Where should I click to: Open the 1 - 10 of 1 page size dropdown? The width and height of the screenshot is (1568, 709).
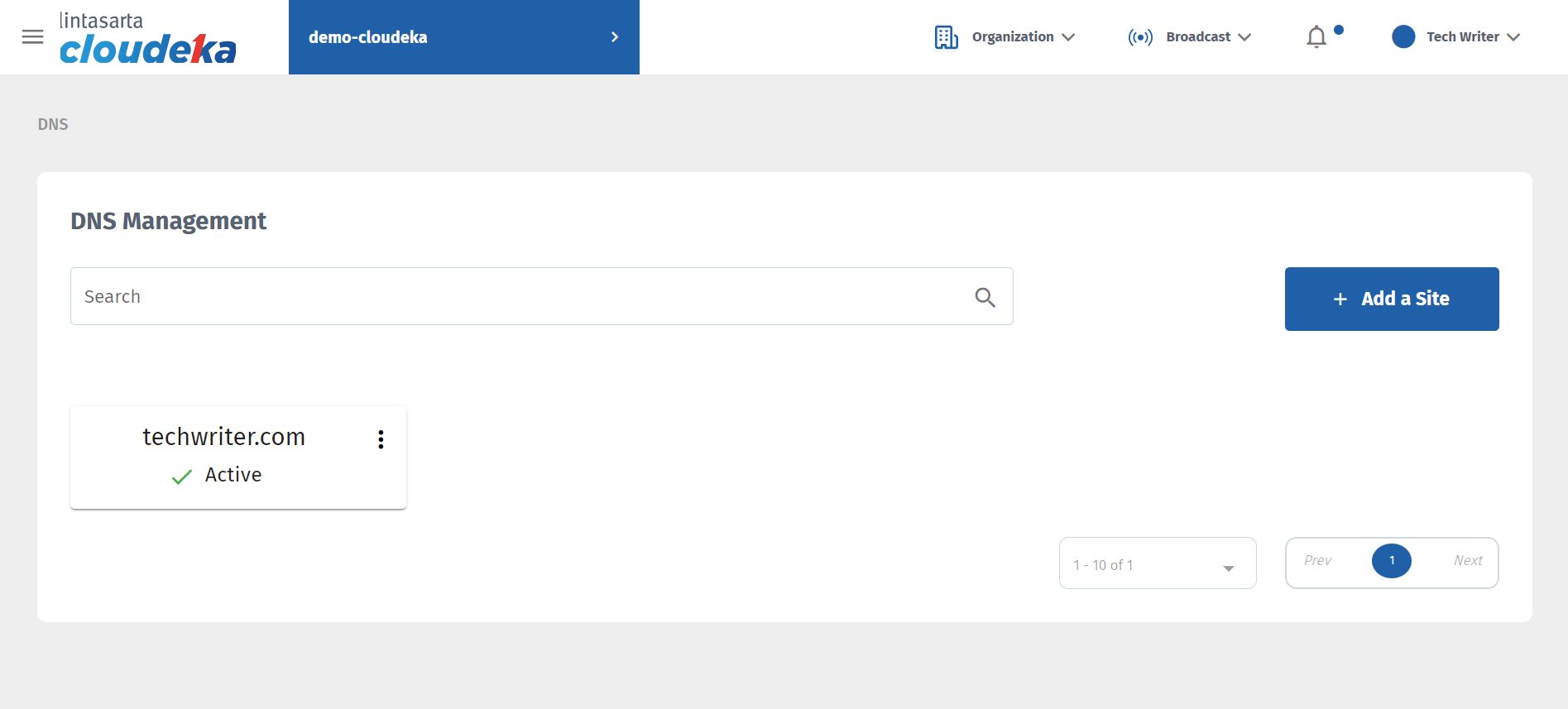(1157, 564)
